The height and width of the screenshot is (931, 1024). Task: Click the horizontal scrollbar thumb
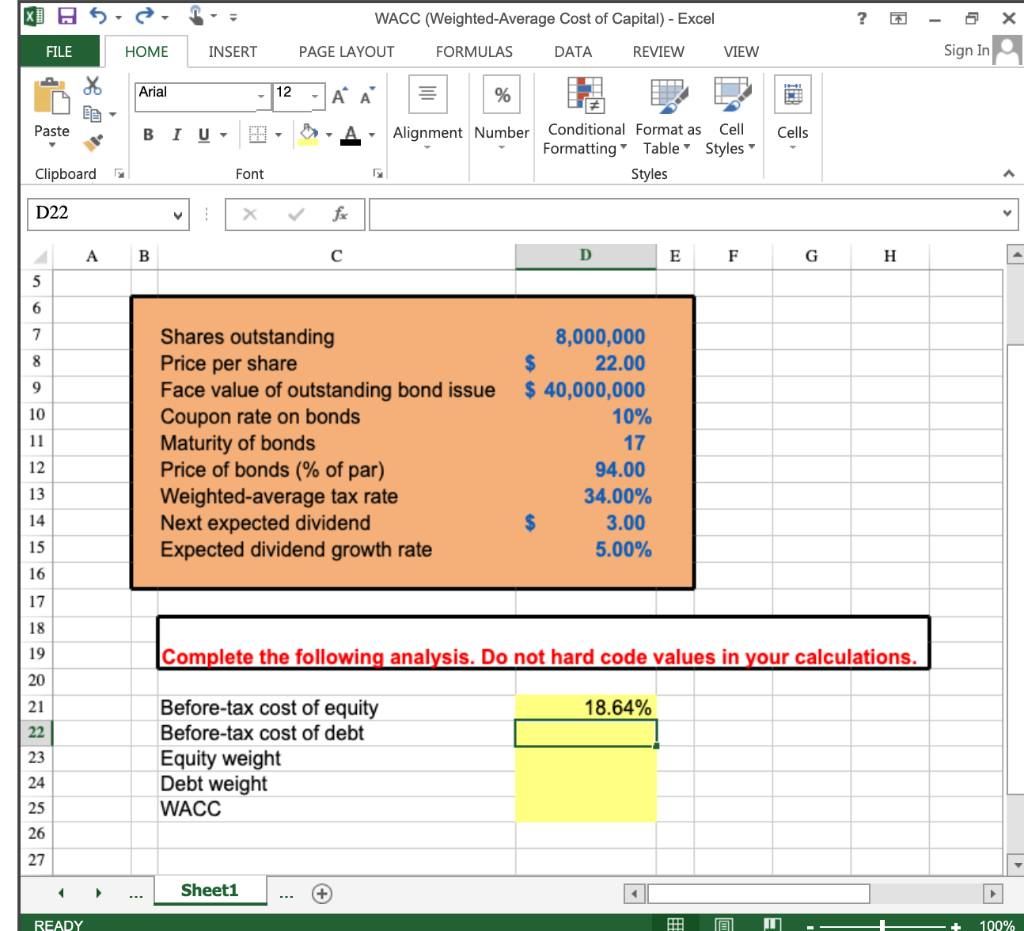coord(758,893)
